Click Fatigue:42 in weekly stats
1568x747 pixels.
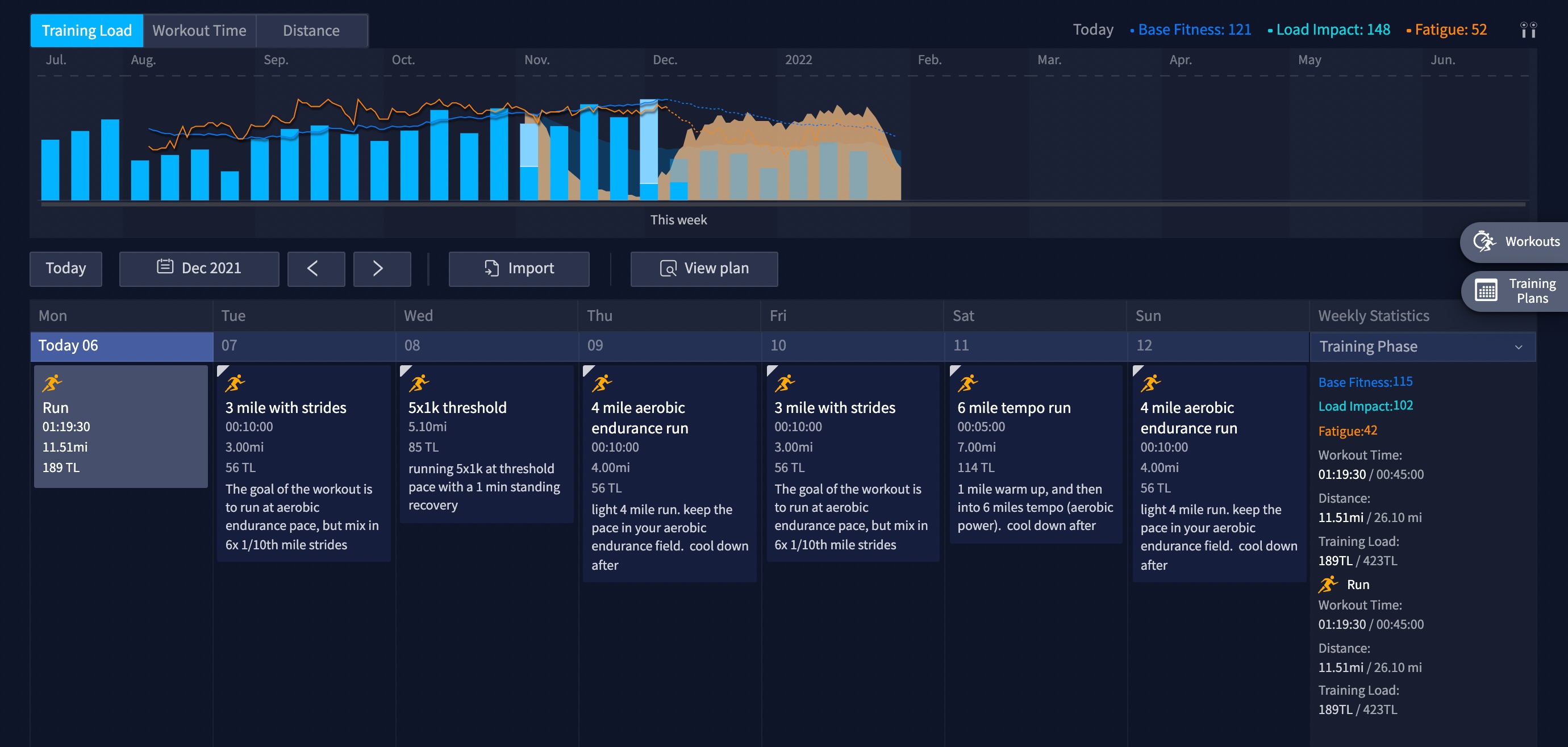(x=1348, y=431)
